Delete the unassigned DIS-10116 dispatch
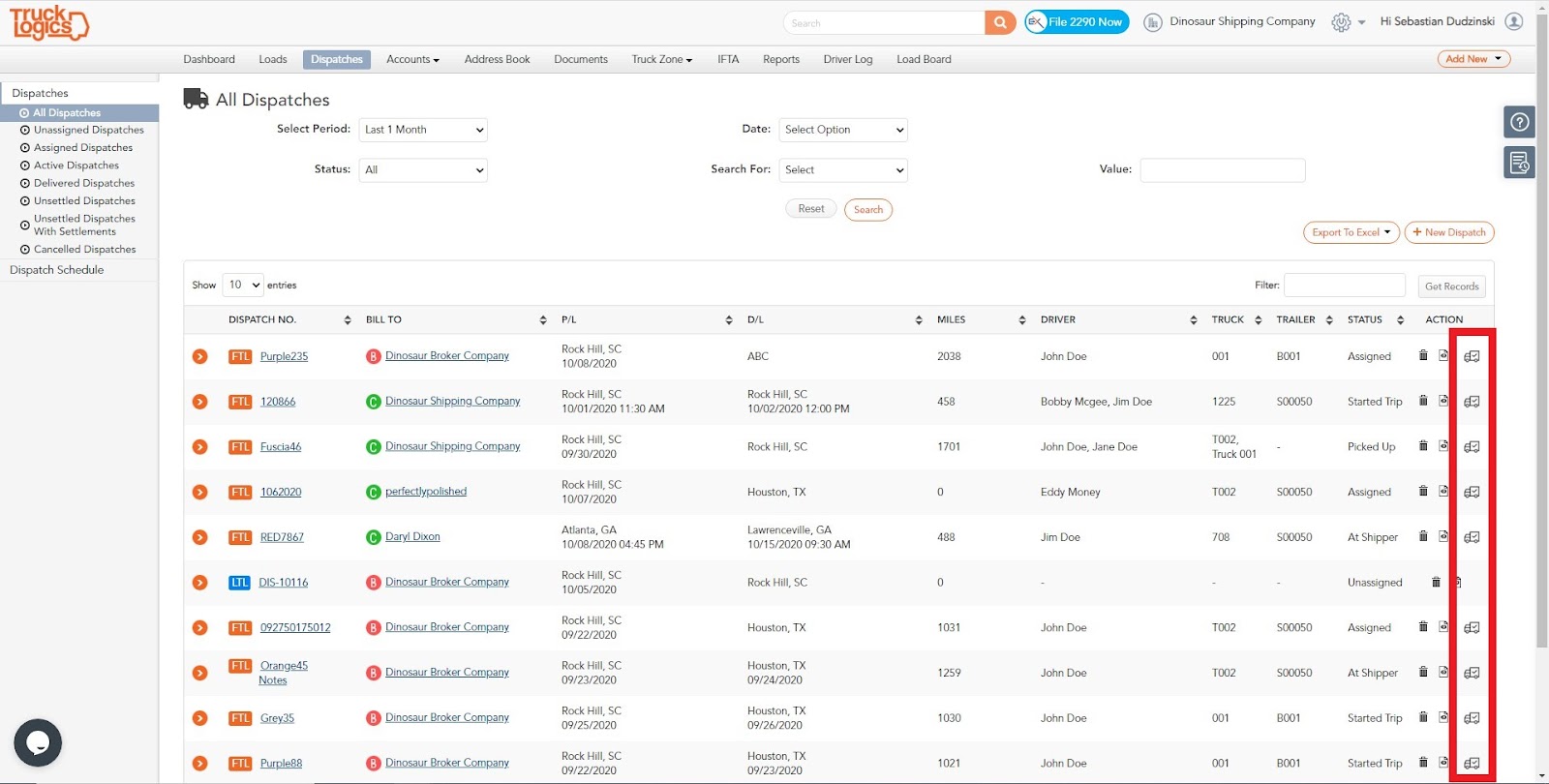This screenshot has width=1549, height=784. pyautogui.click(x=1436, y=582)
